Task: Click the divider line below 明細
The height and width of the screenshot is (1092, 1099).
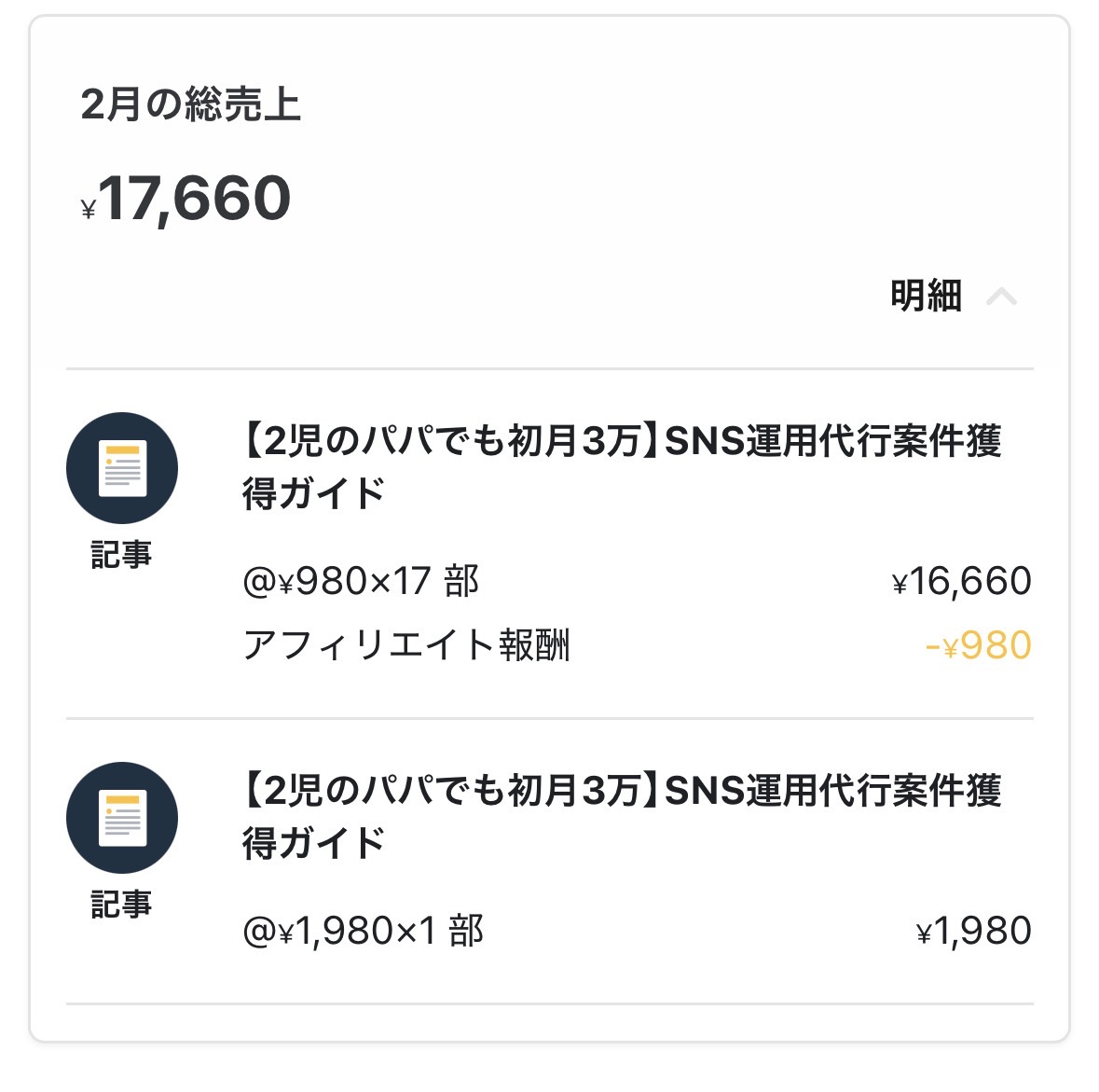Action: click(x=549, y=369)
